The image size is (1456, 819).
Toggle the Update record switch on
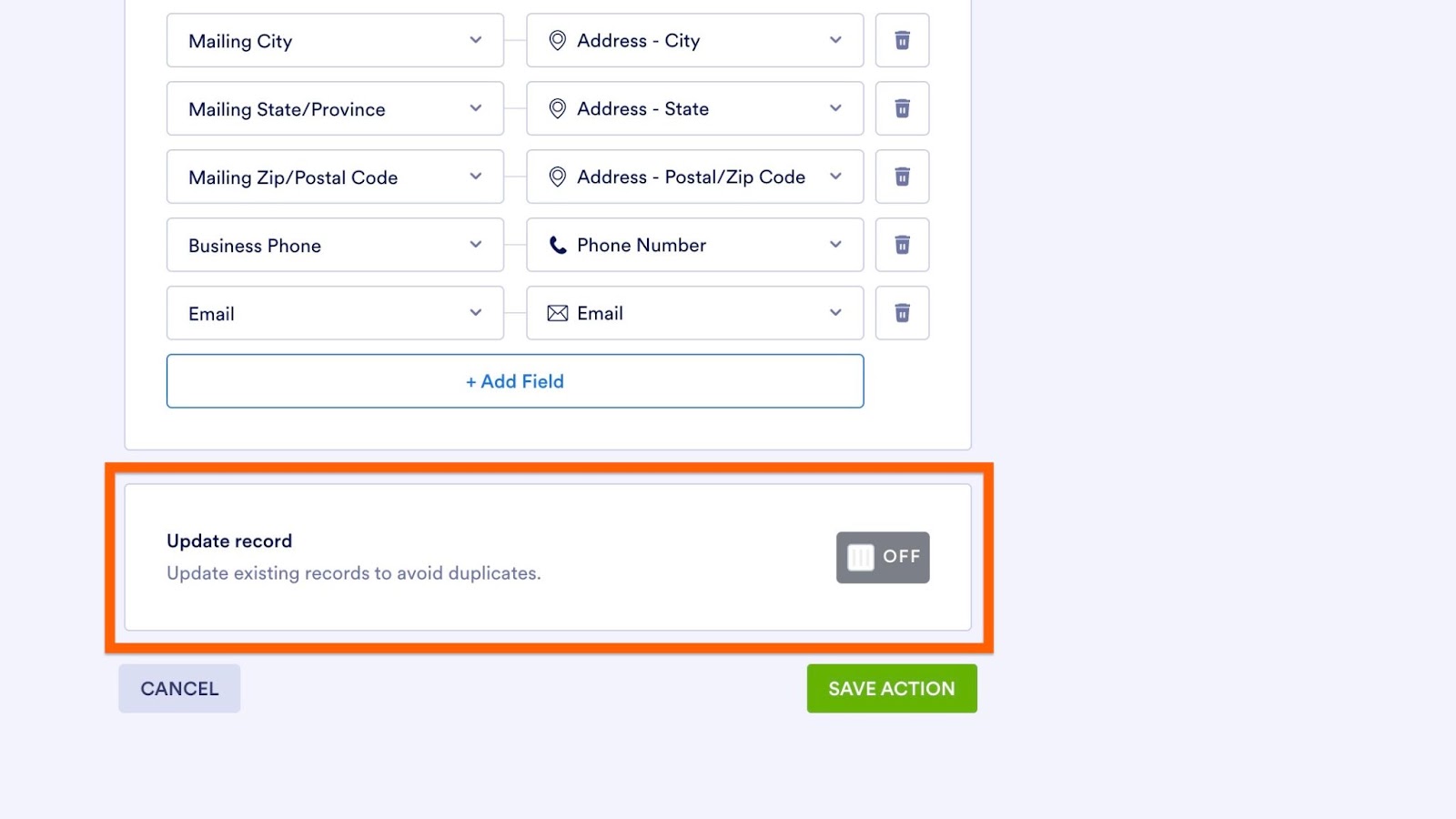pos(882,557)
